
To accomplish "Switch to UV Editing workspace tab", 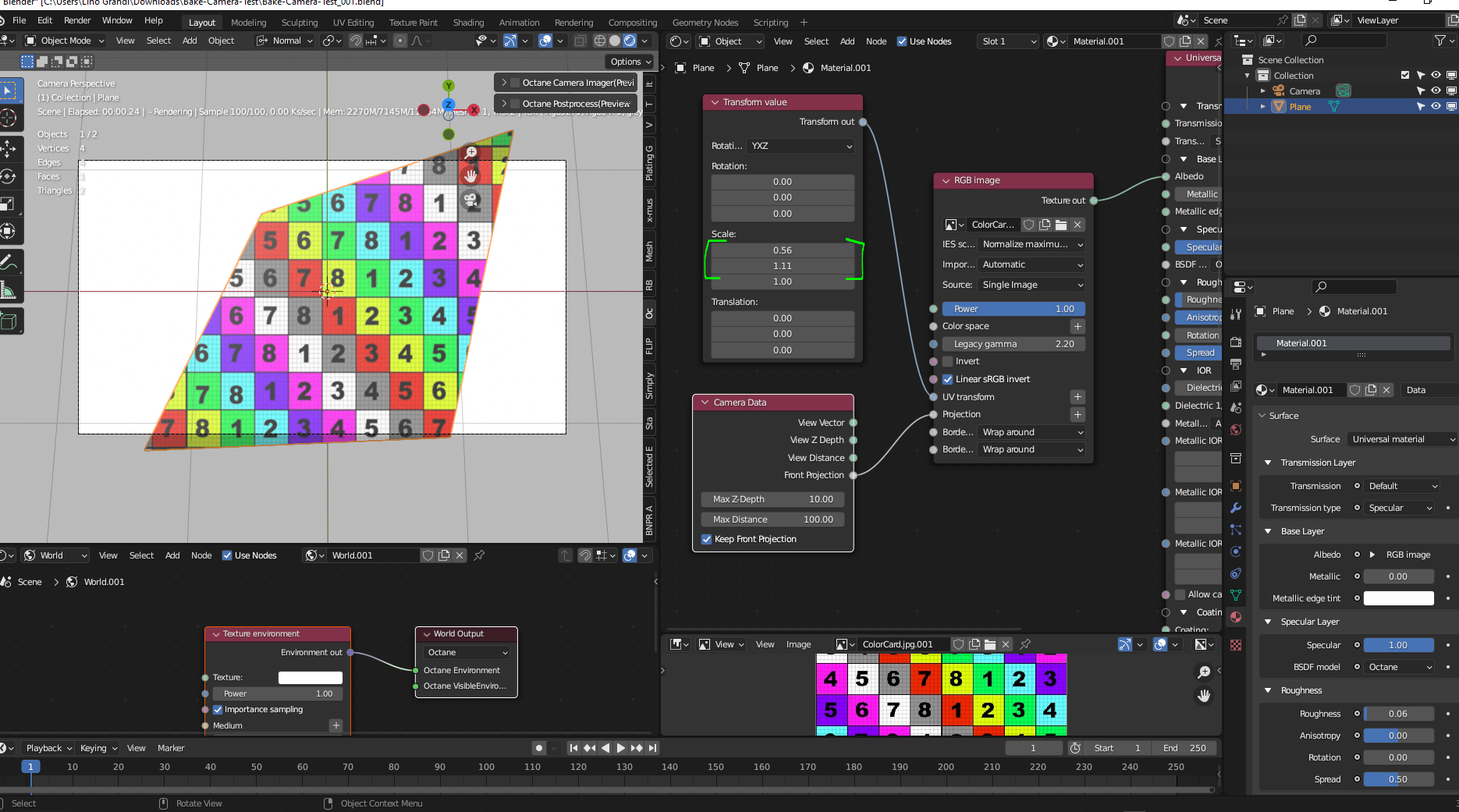I will coord(353,23).
